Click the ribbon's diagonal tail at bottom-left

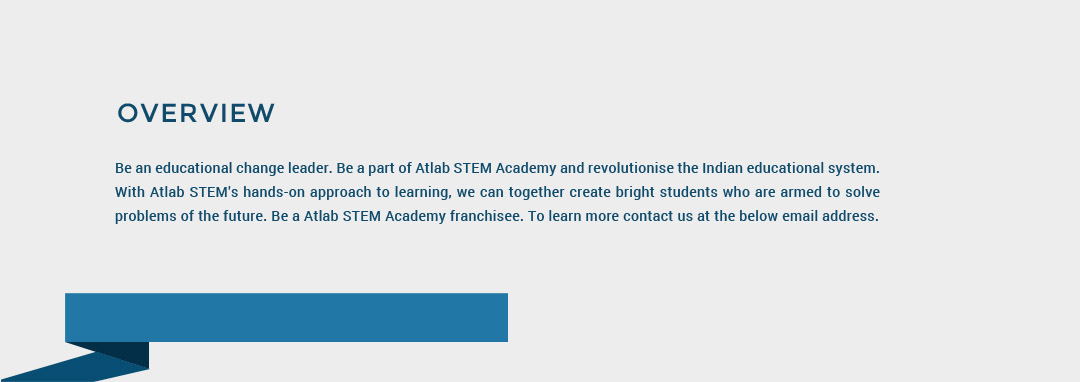coord(69,368)
